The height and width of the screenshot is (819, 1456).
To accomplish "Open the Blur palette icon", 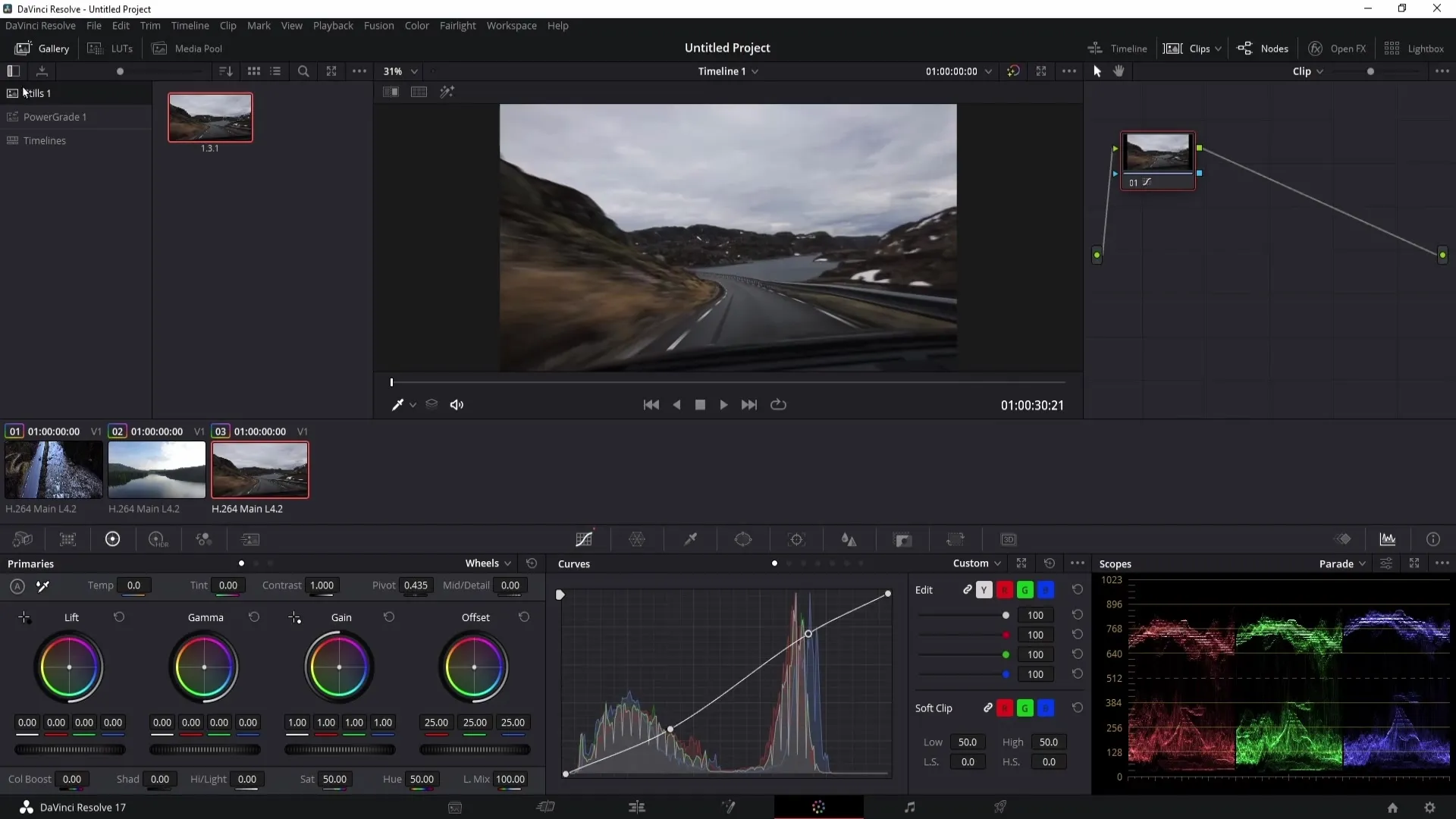I will click(849, 539).
